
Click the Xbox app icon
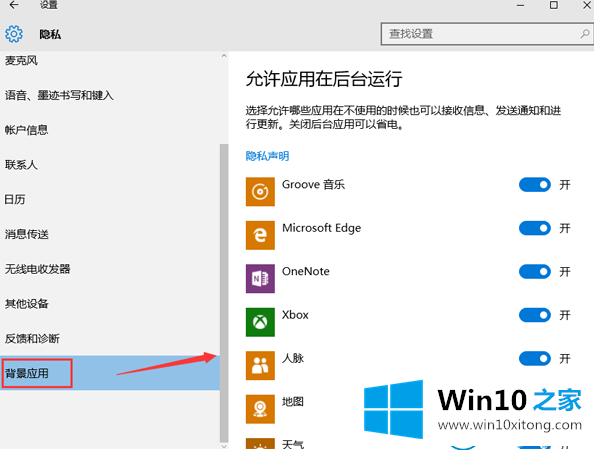pyautogui.click(x=260, y=322)
